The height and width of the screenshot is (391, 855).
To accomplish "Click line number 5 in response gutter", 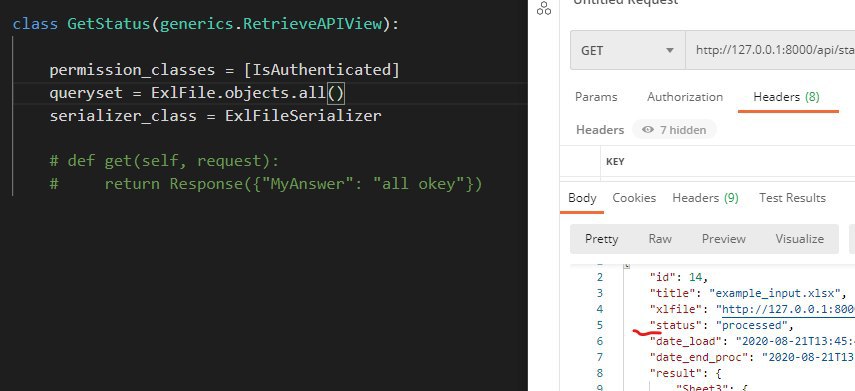I will coord(600,326).
